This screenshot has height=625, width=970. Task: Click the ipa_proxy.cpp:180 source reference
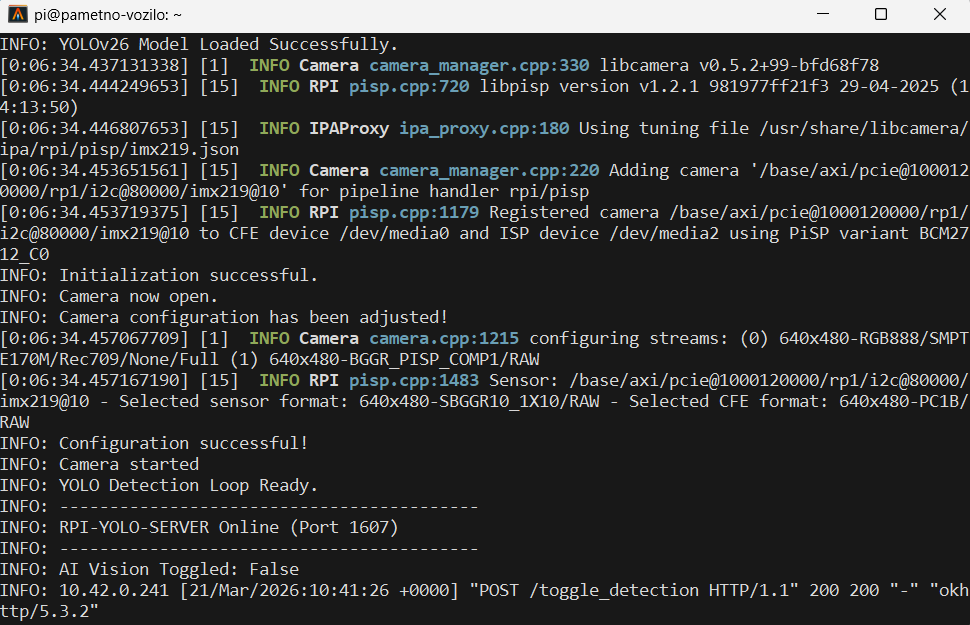(484, 128)
